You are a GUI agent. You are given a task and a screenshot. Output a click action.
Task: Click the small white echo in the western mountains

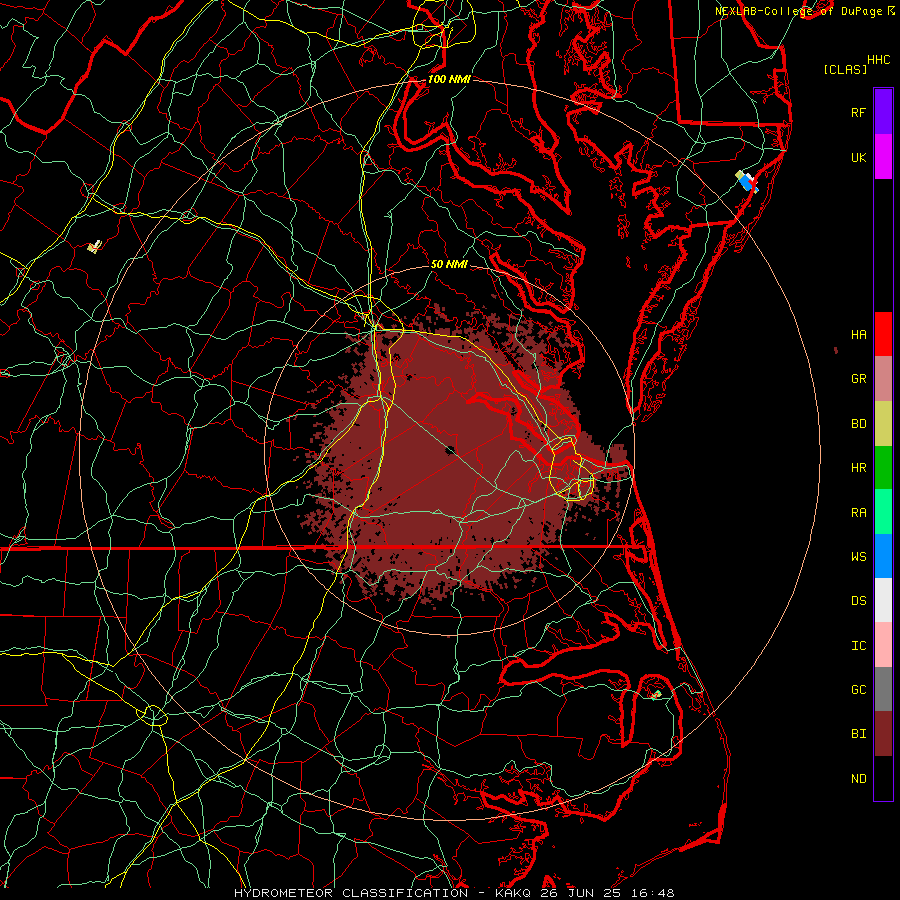(x=94, y=247)
